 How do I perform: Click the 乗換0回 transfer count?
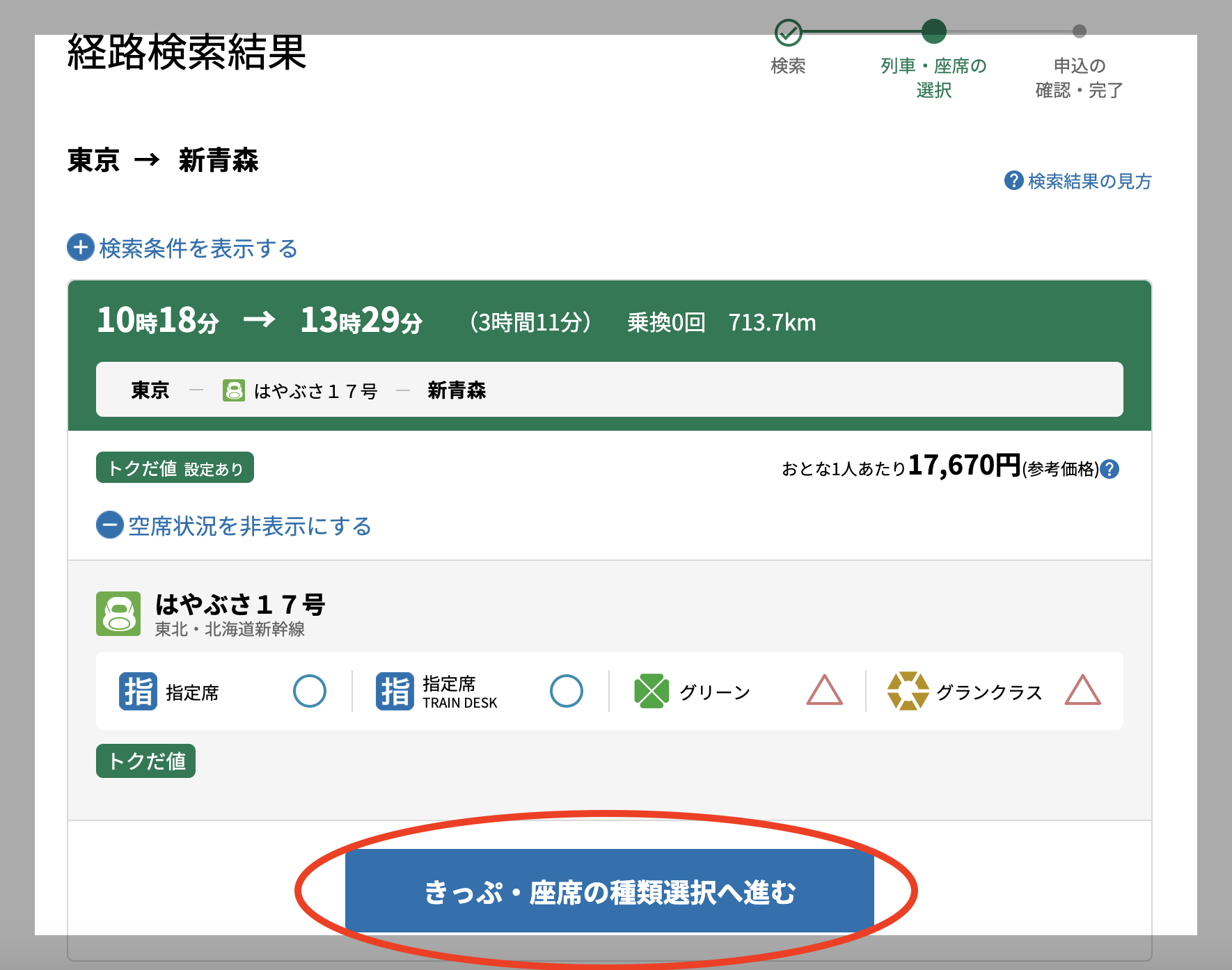click(x=667, y=322)
